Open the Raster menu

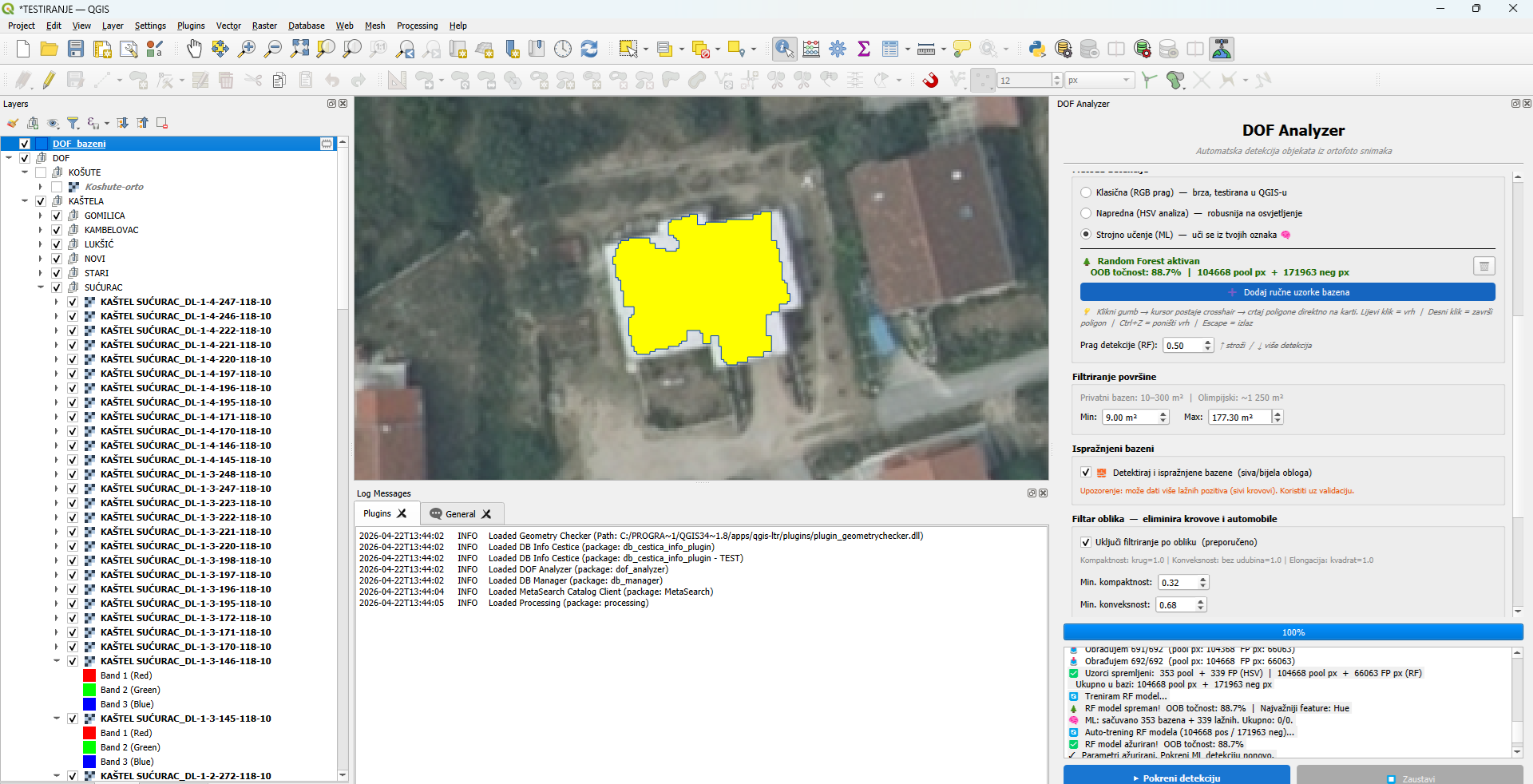pyautogui.click(x=264, y=26)
